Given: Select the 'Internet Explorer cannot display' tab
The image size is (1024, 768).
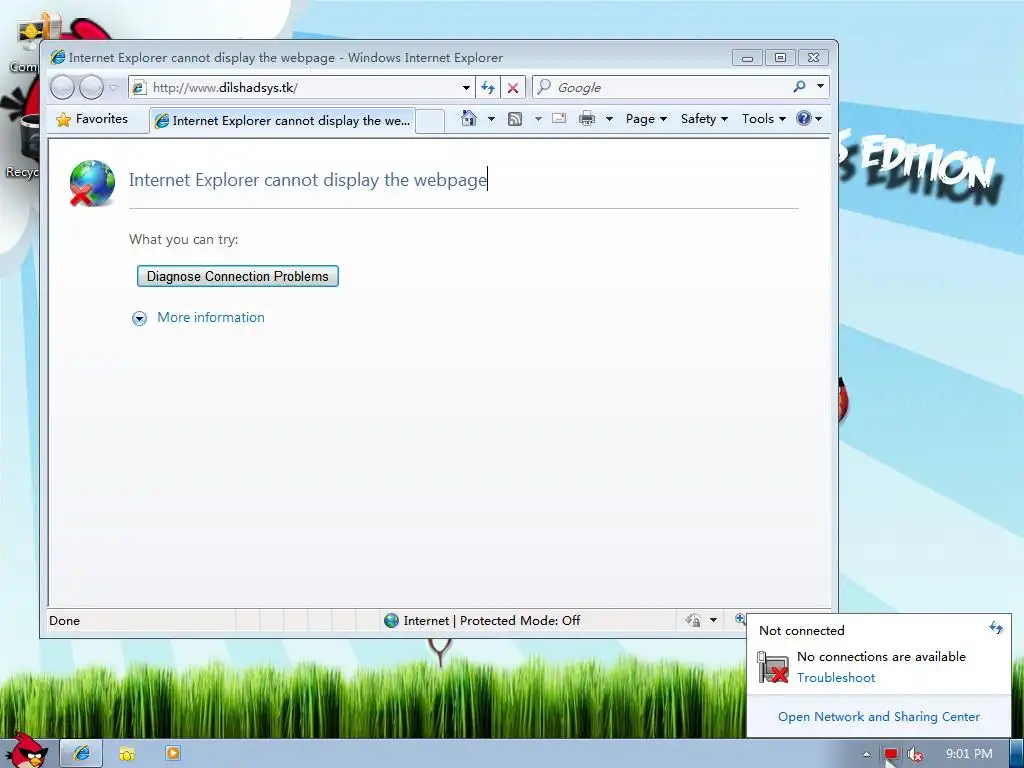Looking at the screenshot, I should (x=282, y=120).
